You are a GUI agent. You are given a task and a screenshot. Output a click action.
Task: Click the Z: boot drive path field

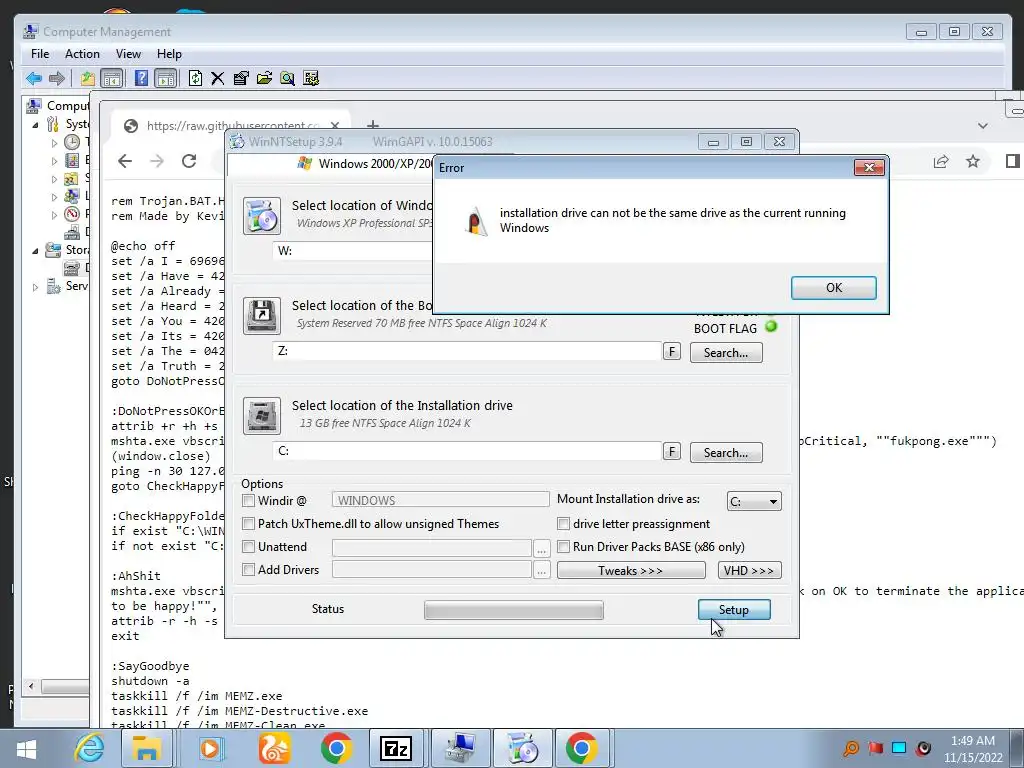466,351
